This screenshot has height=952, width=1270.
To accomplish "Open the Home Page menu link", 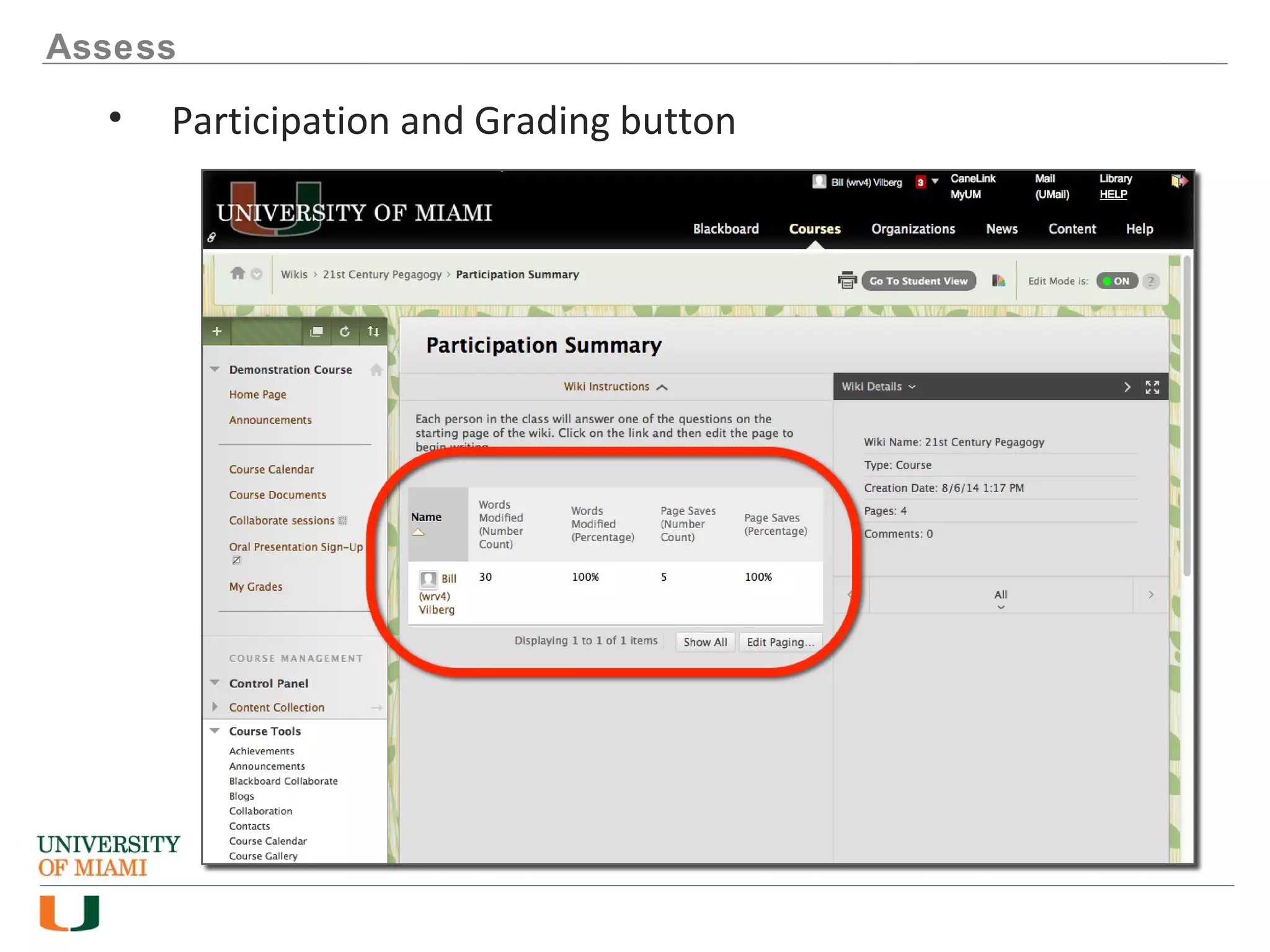I will (x=257, y=395).
